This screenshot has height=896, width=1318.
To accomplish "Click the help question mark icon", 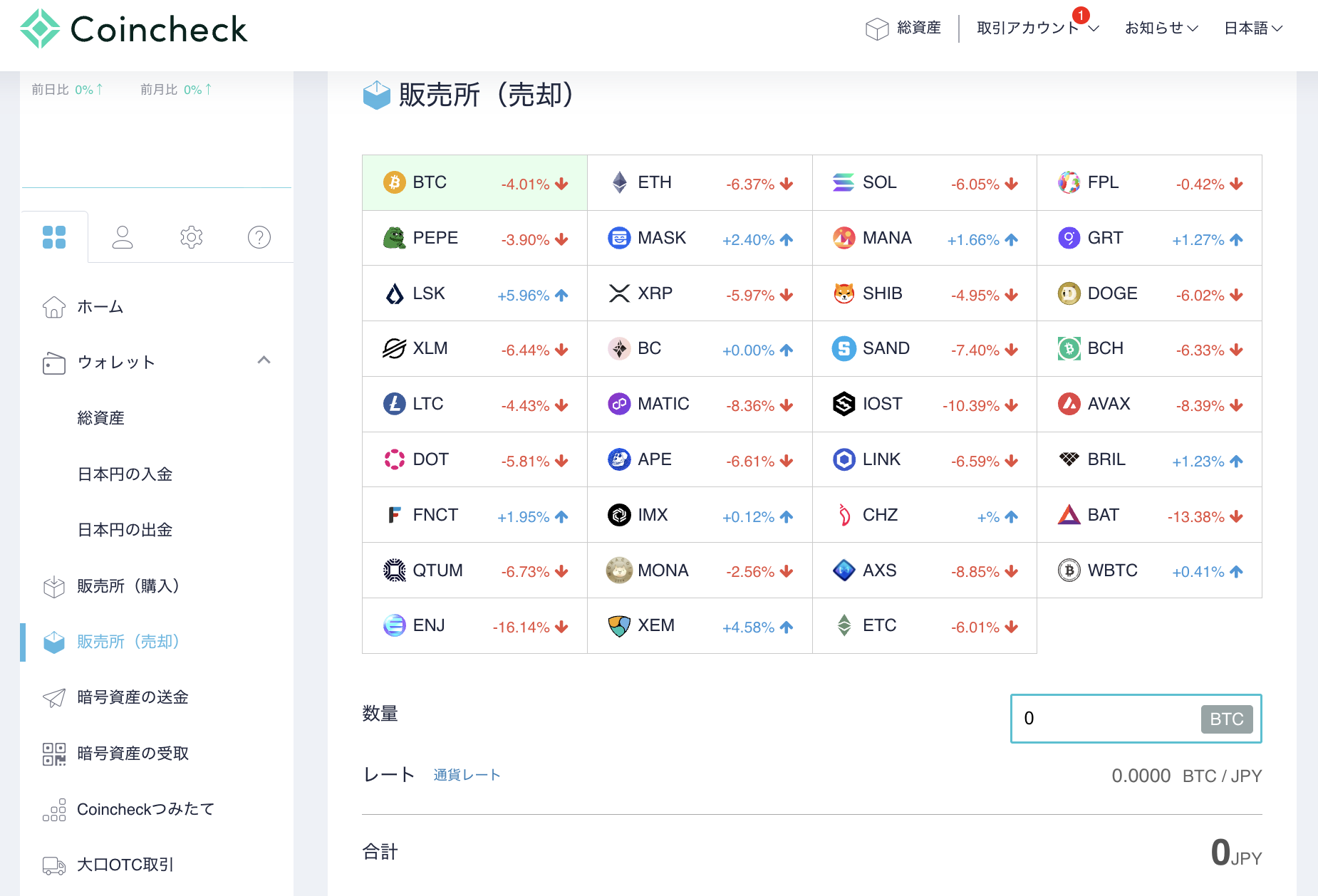I will pyautogui.click(x=259, y=237).
